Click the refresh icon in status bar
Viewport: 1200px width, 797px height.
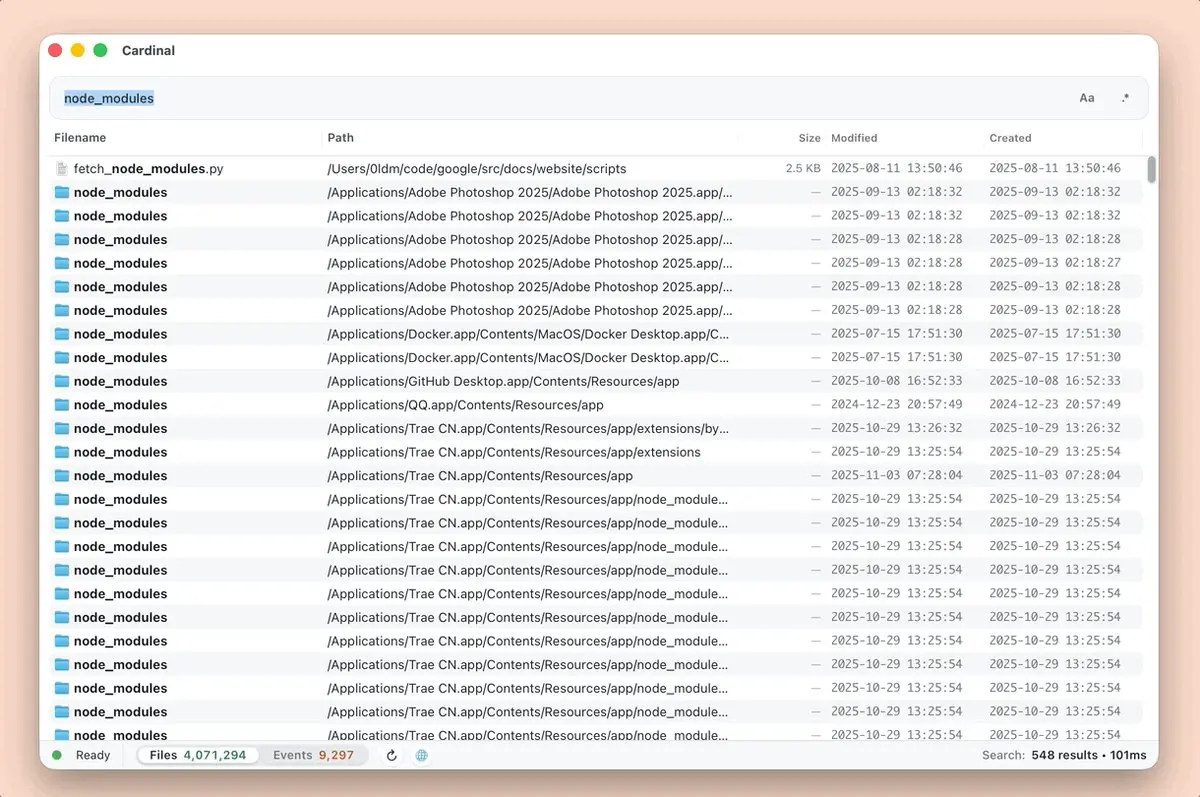coord(392,756)
